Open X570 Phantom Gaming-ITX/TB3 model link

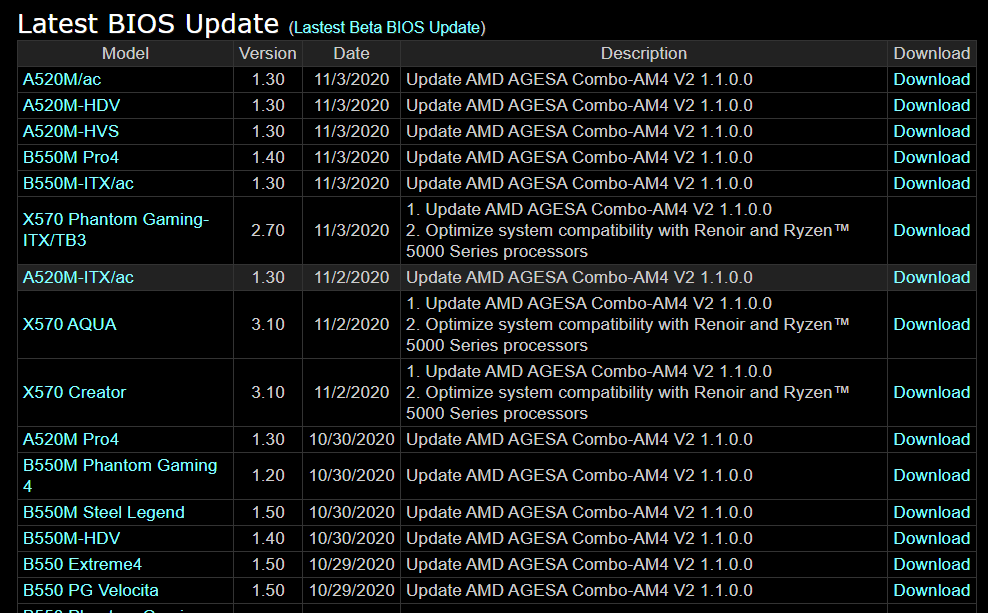[116, 230]
